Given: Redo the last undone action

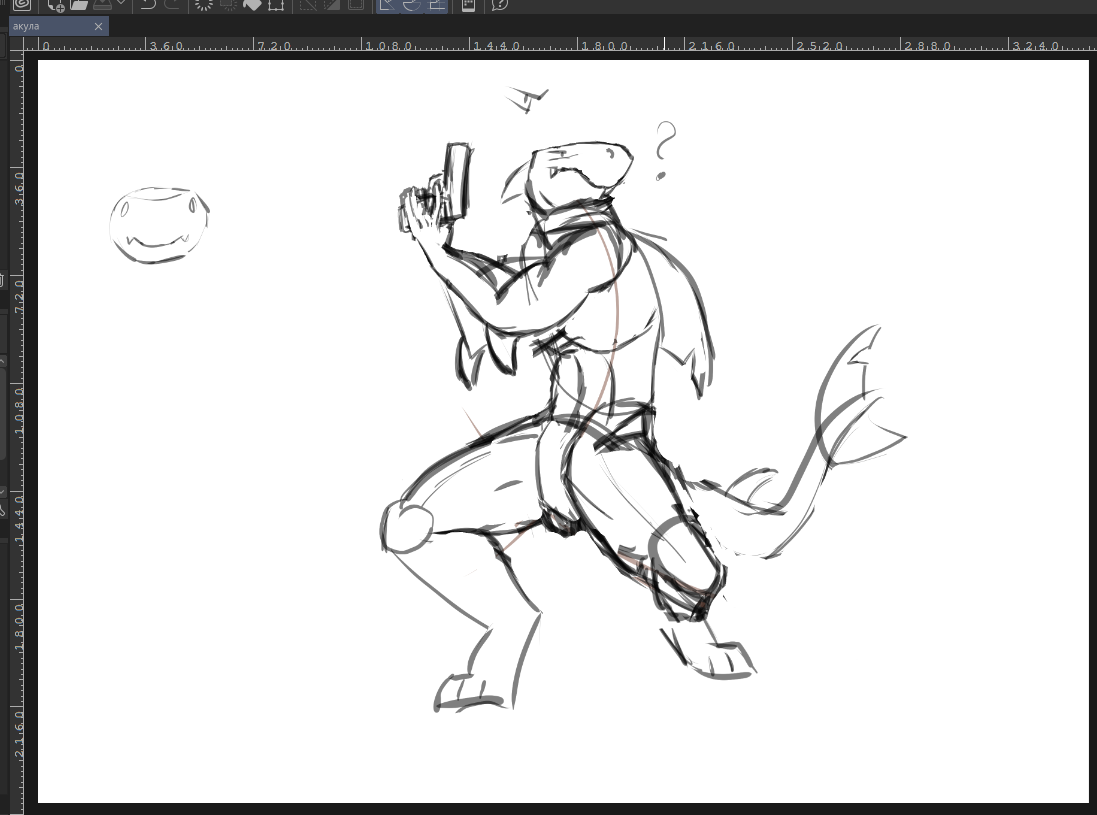Looking at the screenshot, I should [x=172, y=4].
